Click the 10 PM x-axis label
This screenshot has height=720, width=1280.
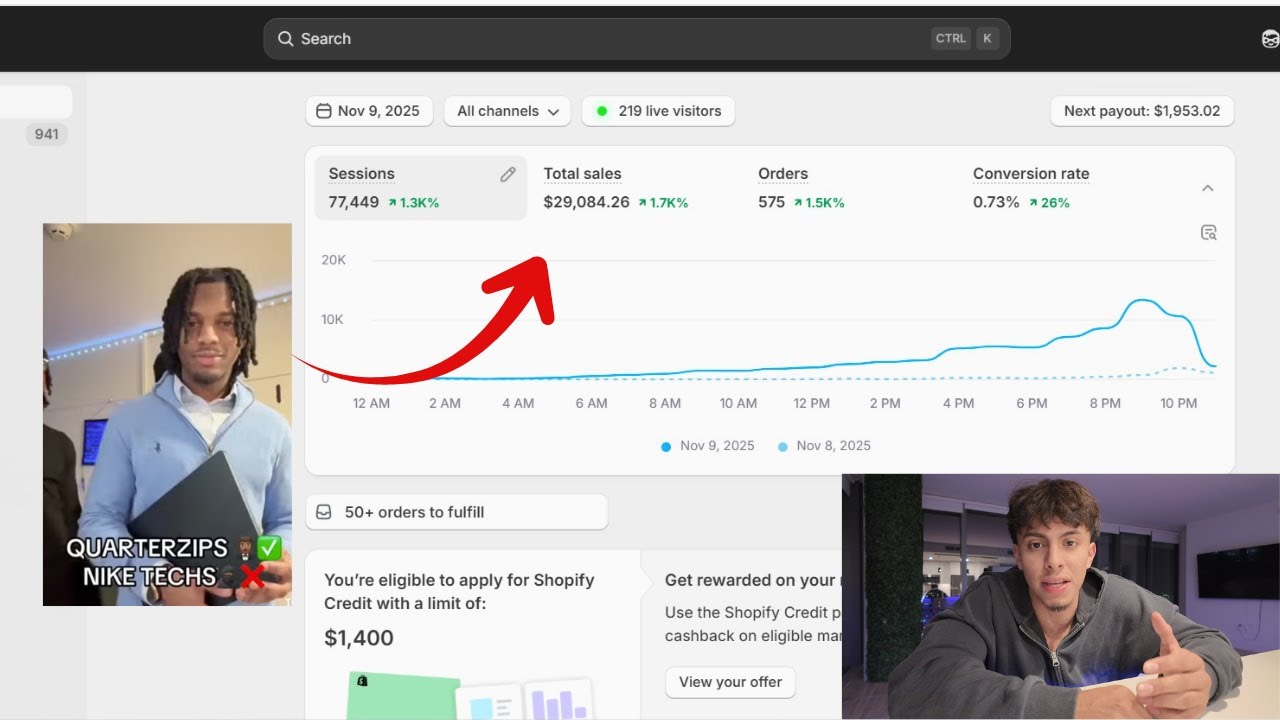(1178, 404)
